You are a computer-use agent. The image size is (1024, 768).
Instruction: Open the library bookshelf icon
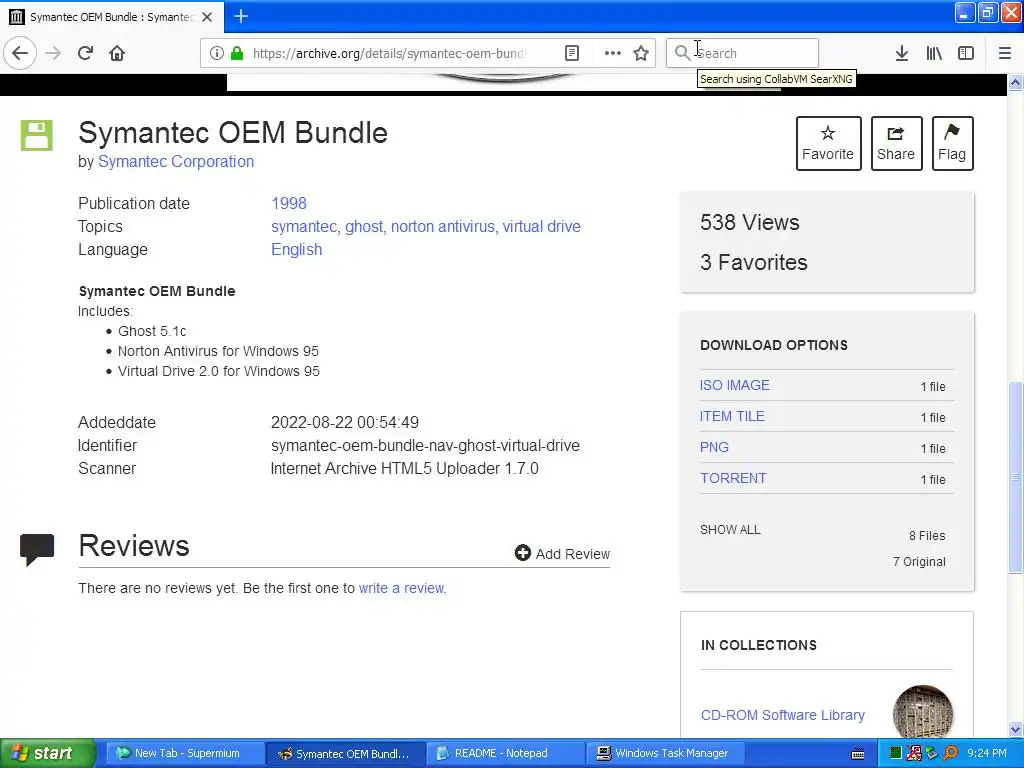[x=934, y=53]
